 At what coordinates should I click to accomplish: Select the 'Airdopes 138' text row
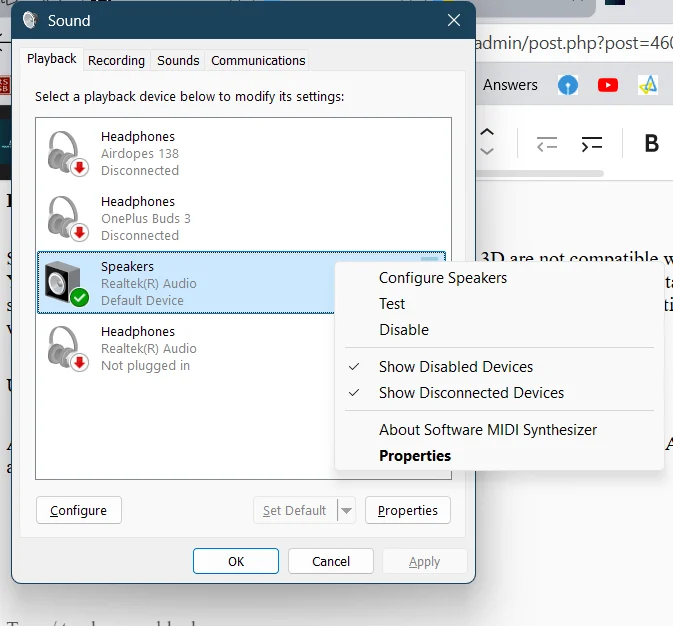click(140, 153)
